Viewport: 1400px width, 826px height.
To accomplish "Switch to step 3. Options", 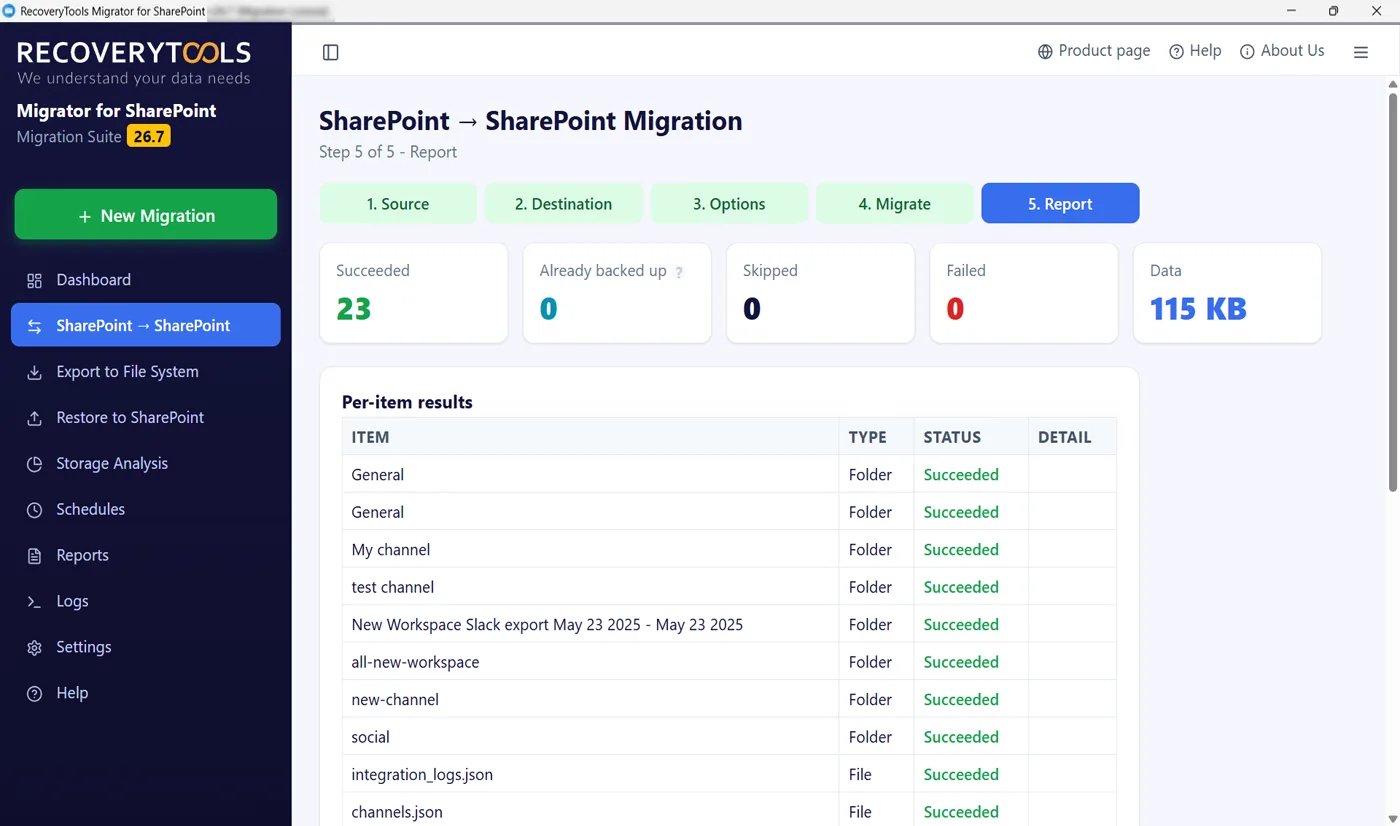I will tap(729, 203).
